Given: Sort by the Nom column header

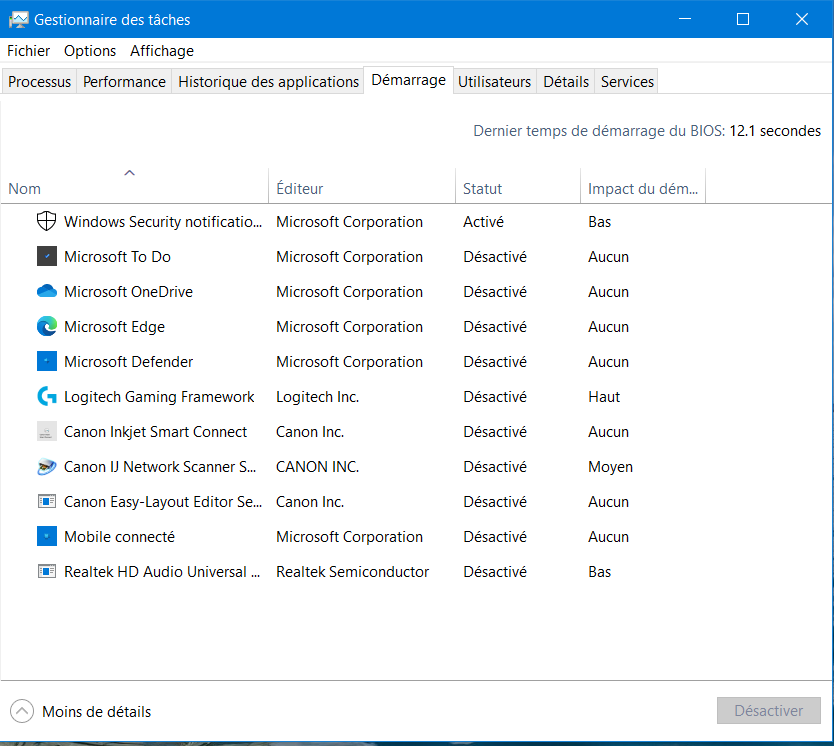Looking at the screenshot, I should pyautogui.click(x=135, y=188).
